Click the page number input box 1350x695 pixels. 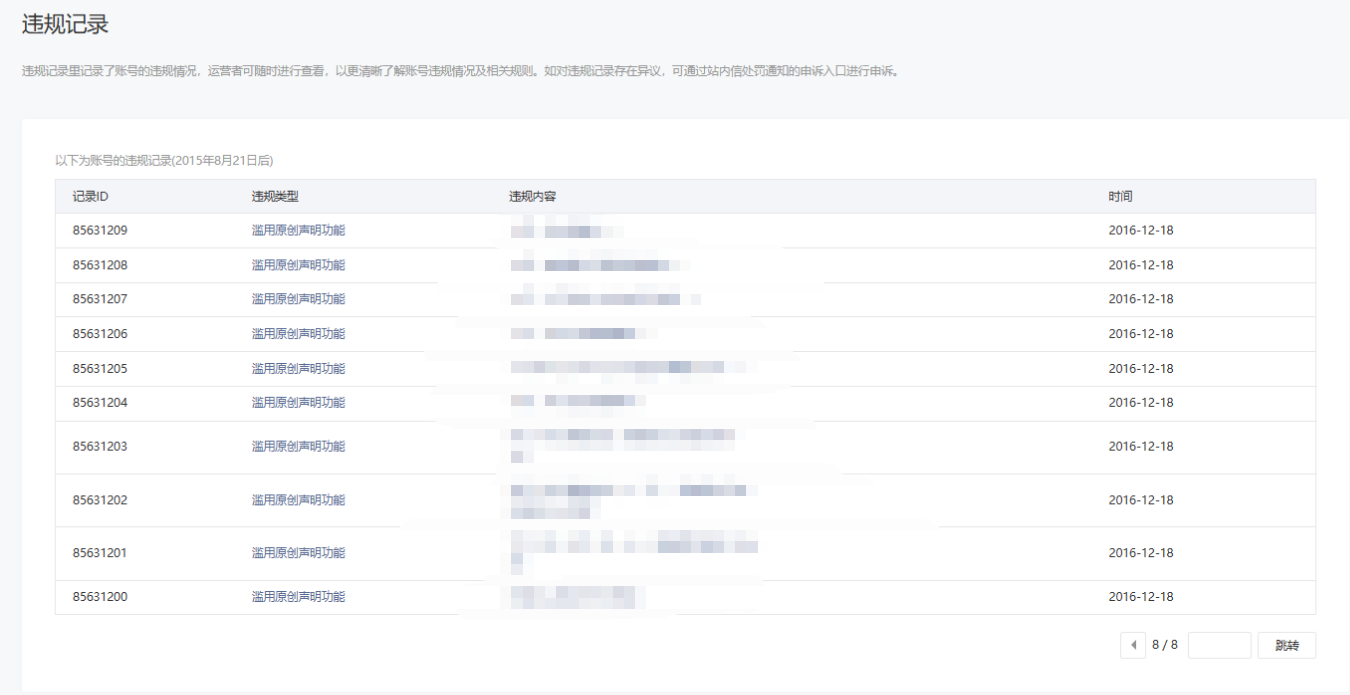tap(1219, 646)
